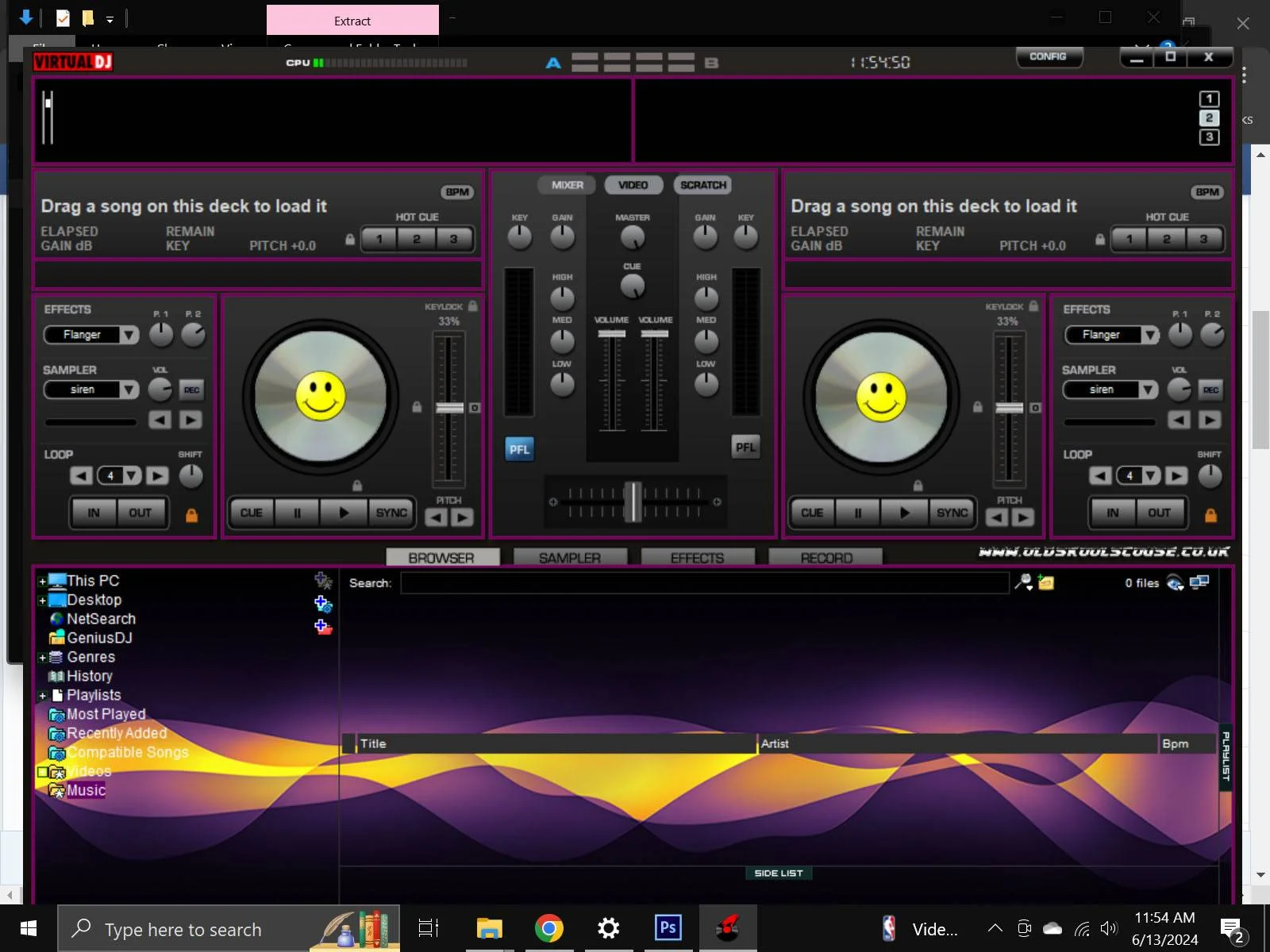The image size is (1270, 952).
Task: Switch to the EFFECTS tab
Action: click(x=697, y=558)
